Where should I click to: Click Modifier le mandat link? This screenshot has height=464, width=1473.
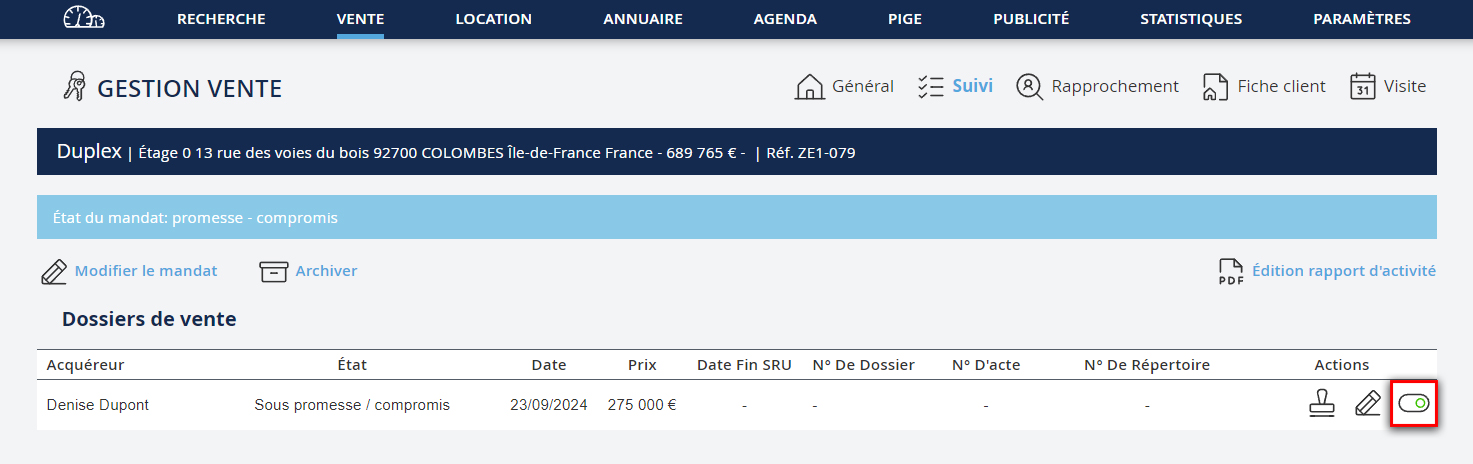[x=130, y=271]
